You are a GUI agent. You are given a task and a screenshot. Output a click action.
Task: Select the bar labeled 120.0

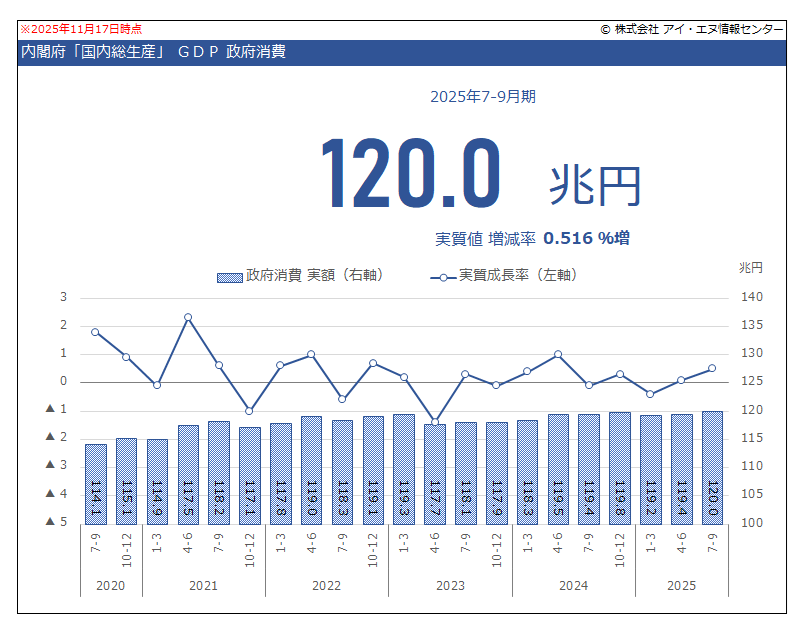(712, 468)
